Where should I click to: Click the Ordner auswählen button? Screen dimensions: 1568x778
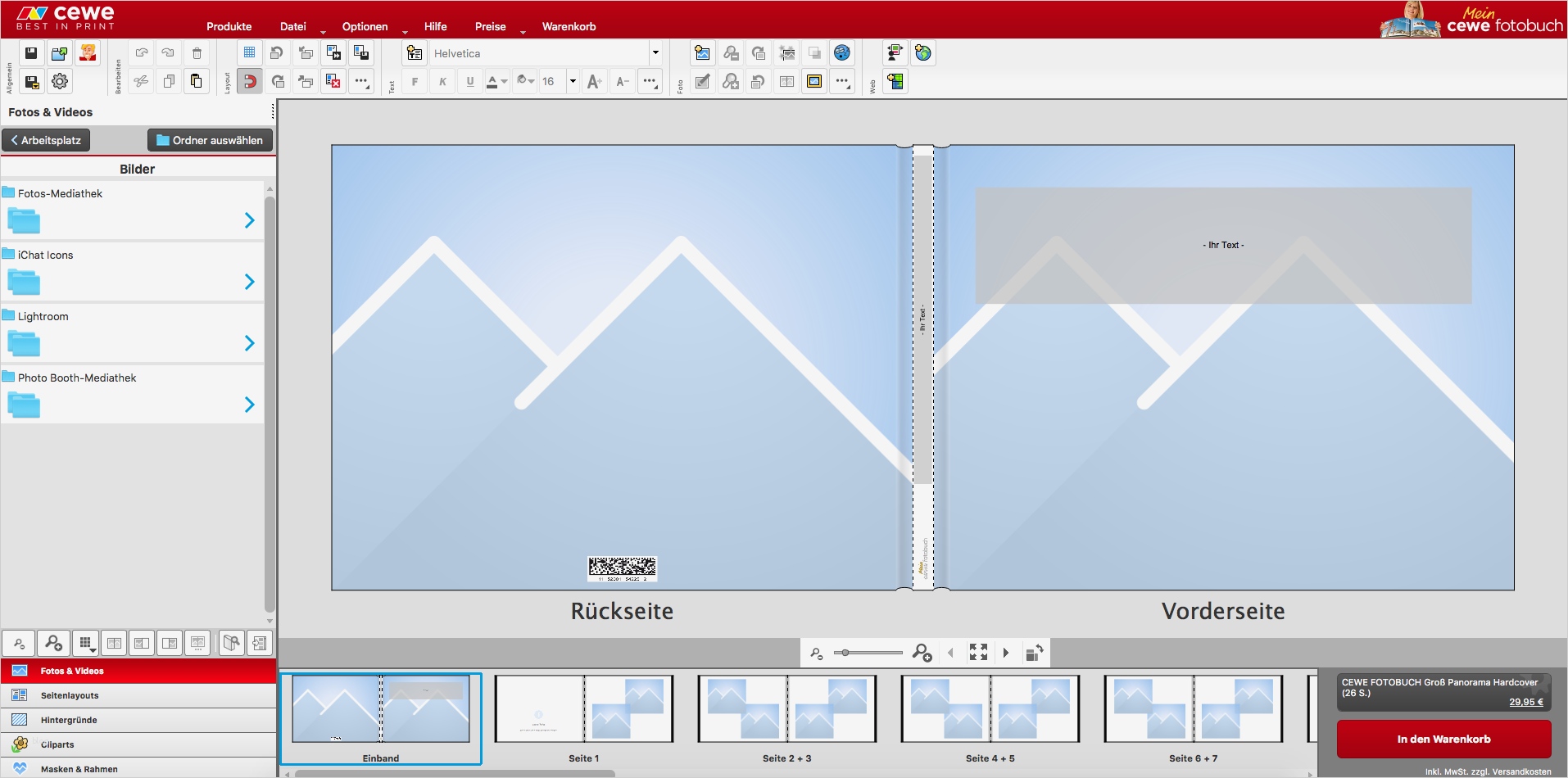(210, 140)
